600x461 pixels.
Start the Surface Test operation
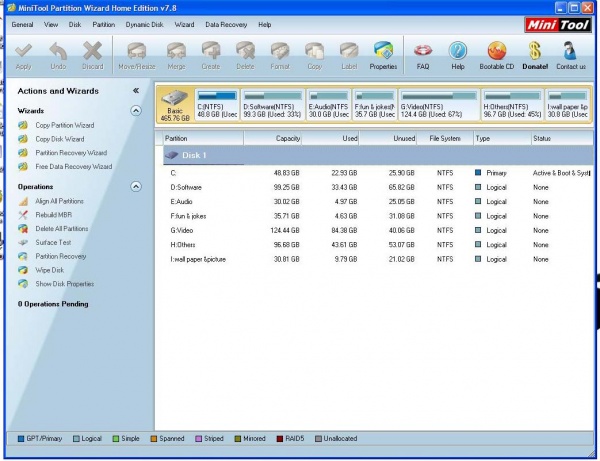pos(52,242)
